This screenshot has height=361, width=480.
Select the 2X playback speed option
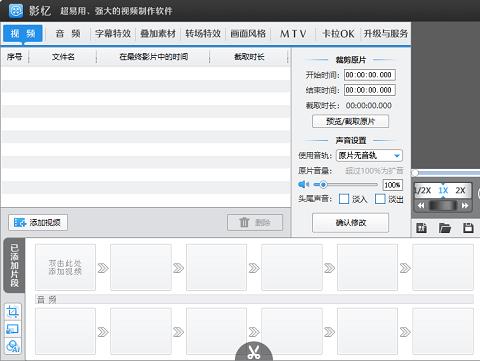(460, 190)
